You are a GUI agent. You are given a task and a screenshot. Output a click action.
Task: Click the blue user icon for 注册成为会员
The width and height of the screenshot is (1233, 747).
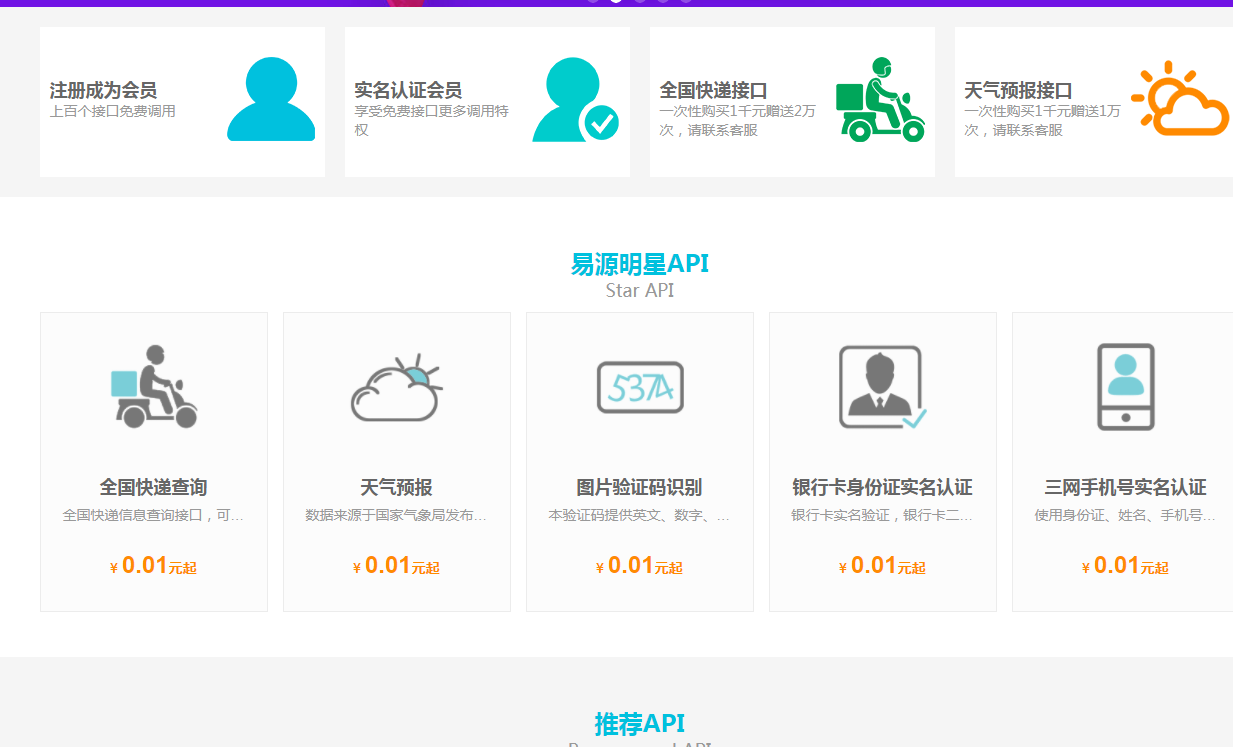271,99
